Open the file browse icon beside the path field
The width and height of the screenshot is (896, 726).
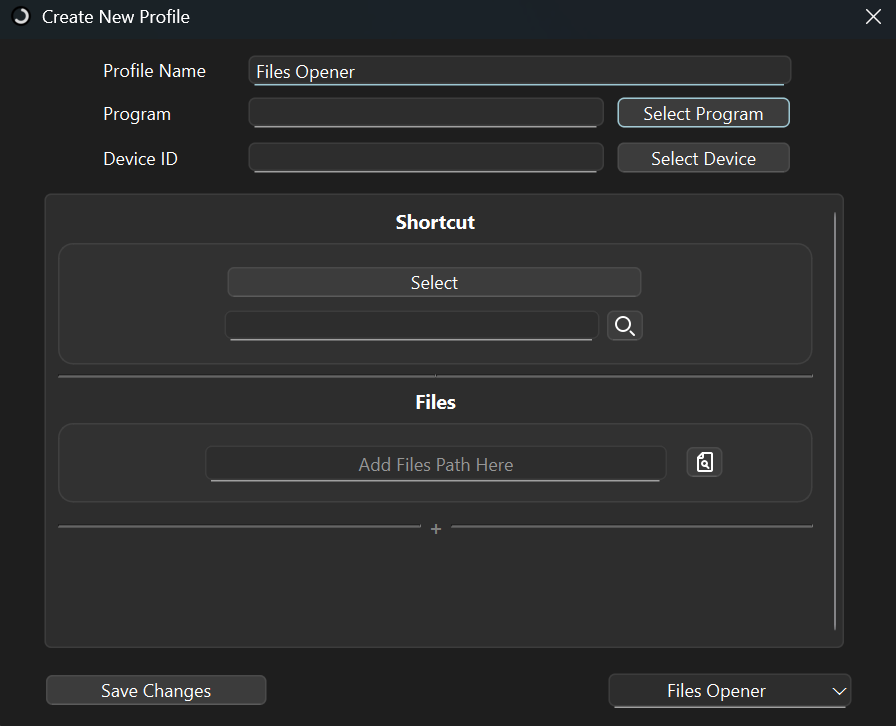click(x=704, y=462)
